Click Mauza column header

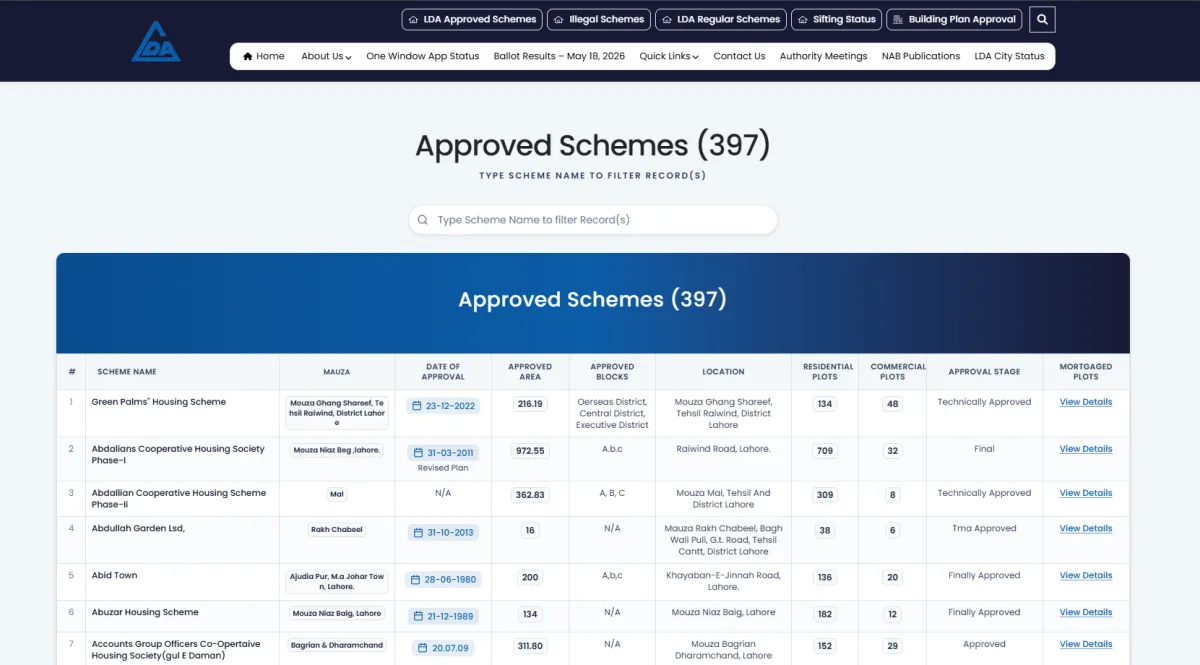point(337,372)
